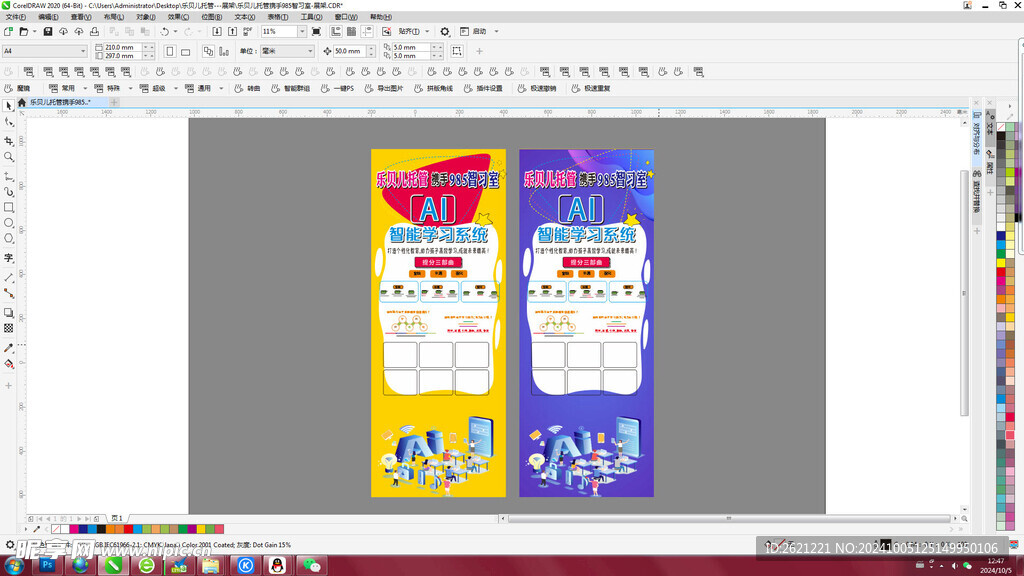Toggle show rulers button

tap(336, 31)
